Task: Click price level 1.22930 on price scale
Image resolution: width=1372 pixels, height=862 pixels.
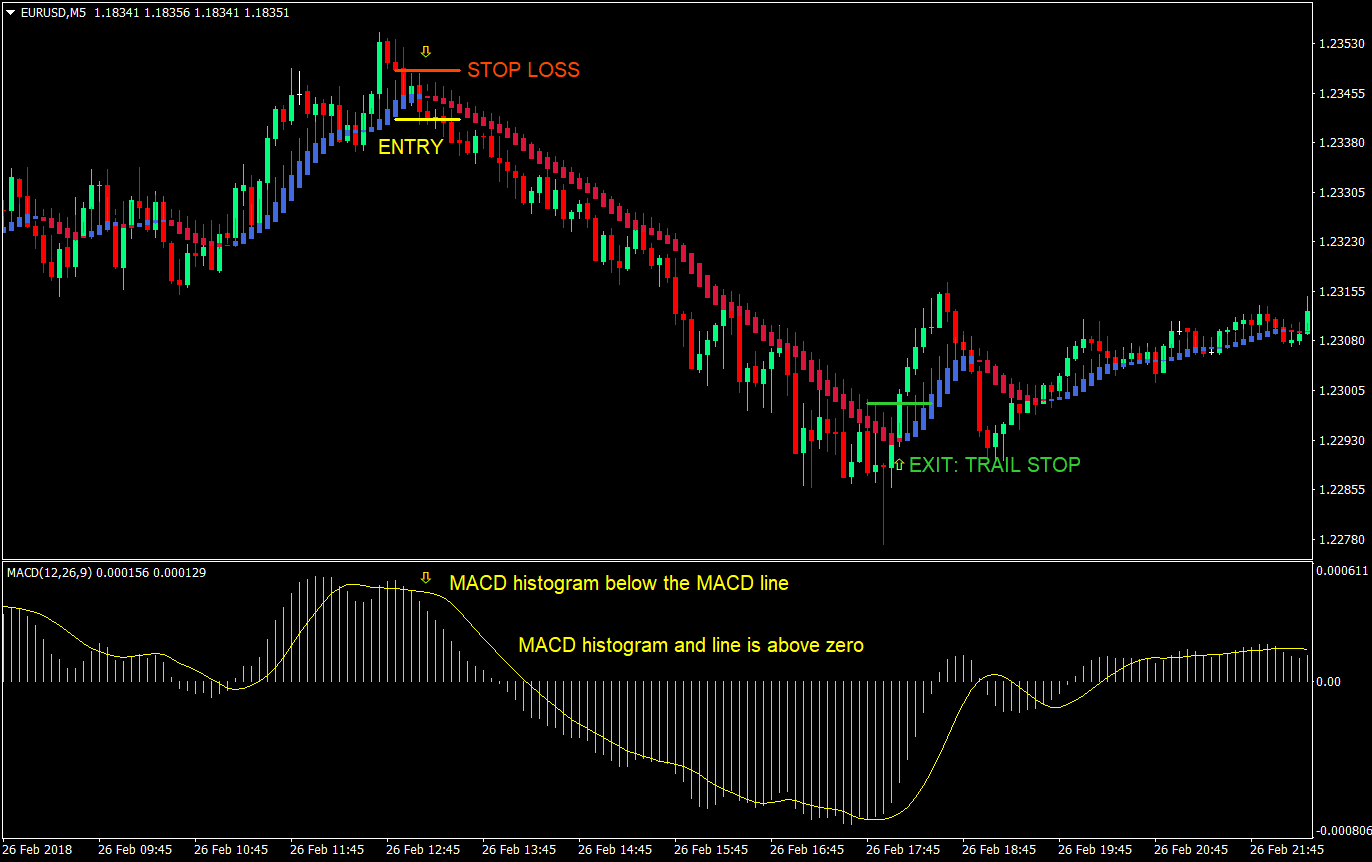Action: (1341, 440)
